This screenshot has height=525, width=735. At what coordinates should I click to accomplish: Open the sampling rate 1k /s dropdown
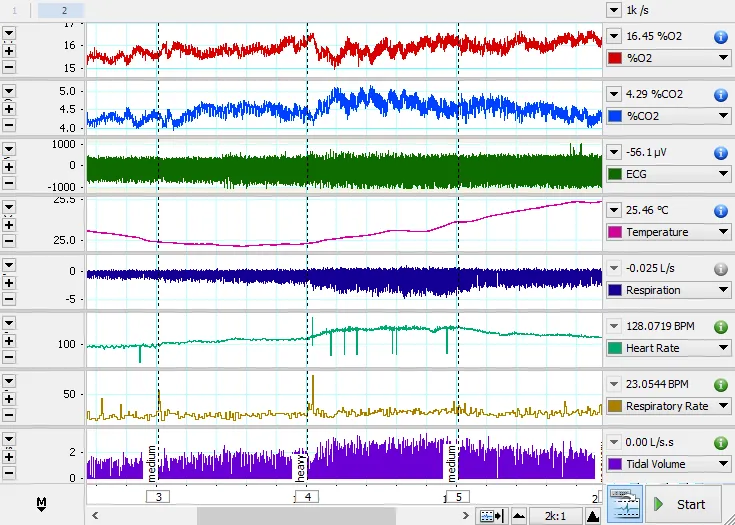tap(614, 10)
